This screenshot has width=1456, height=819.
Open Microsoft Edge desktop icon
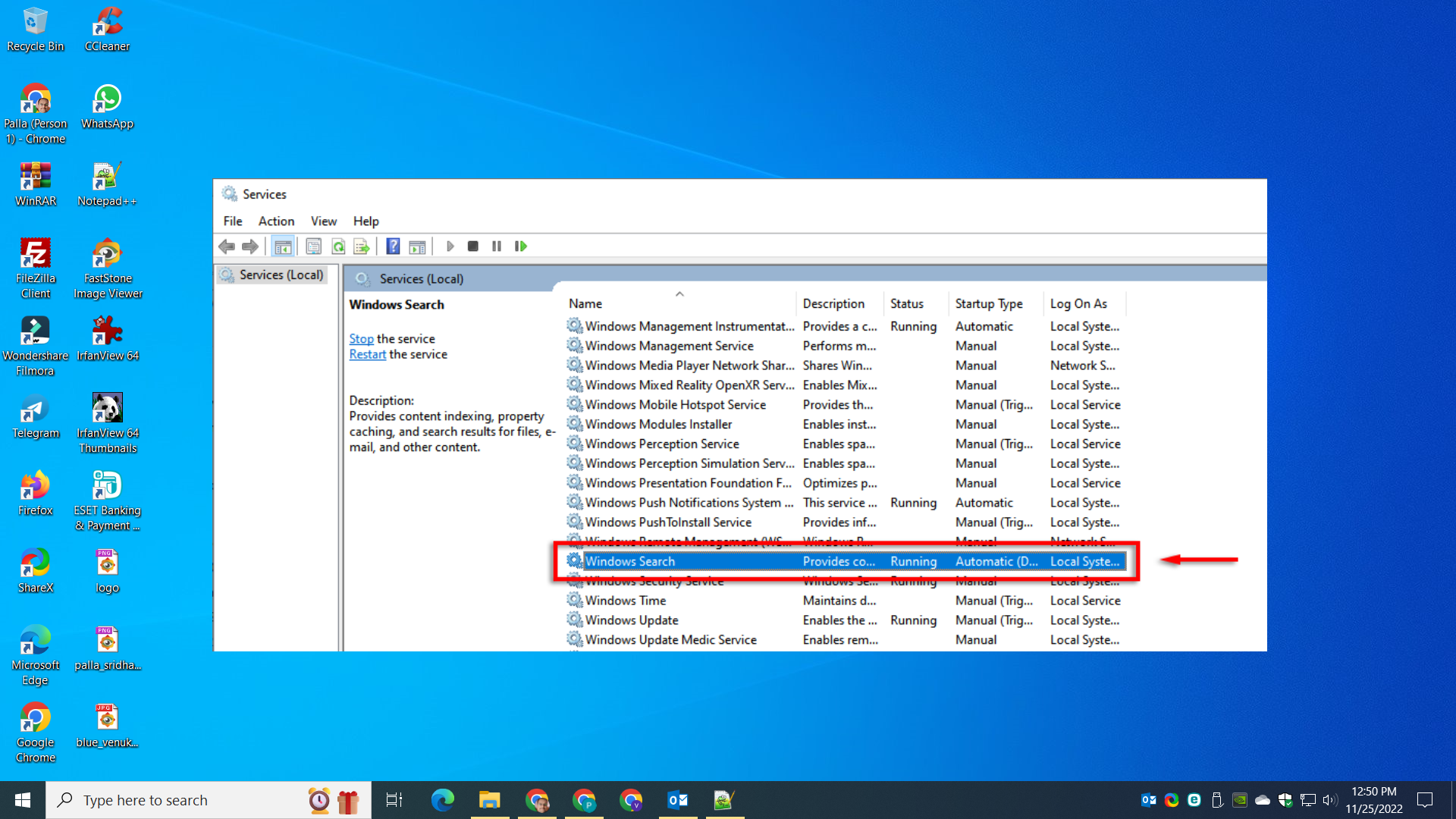[x=35, y=656]
